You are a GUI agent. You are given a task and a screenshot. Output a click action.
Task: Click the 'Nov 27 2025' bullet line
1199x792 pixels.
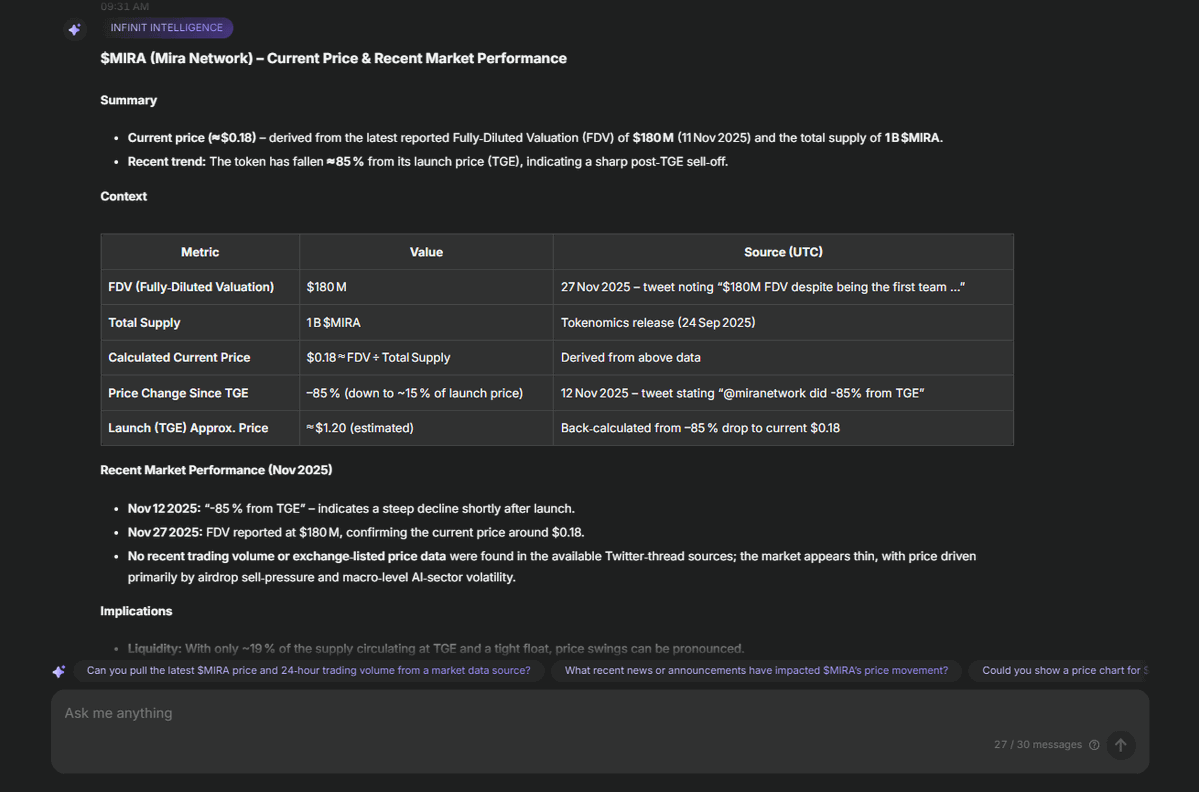(356, 532)
